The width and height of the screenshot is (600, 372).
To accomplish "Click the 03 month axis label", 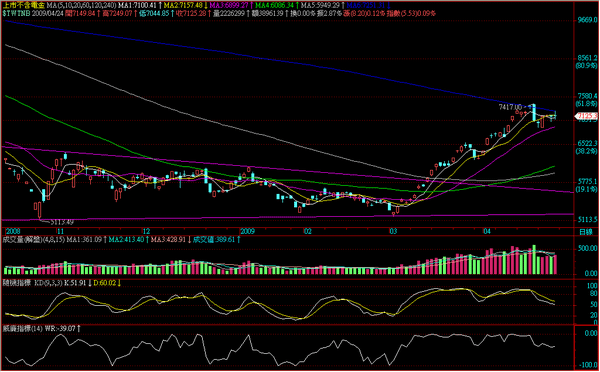I will 393,232.
